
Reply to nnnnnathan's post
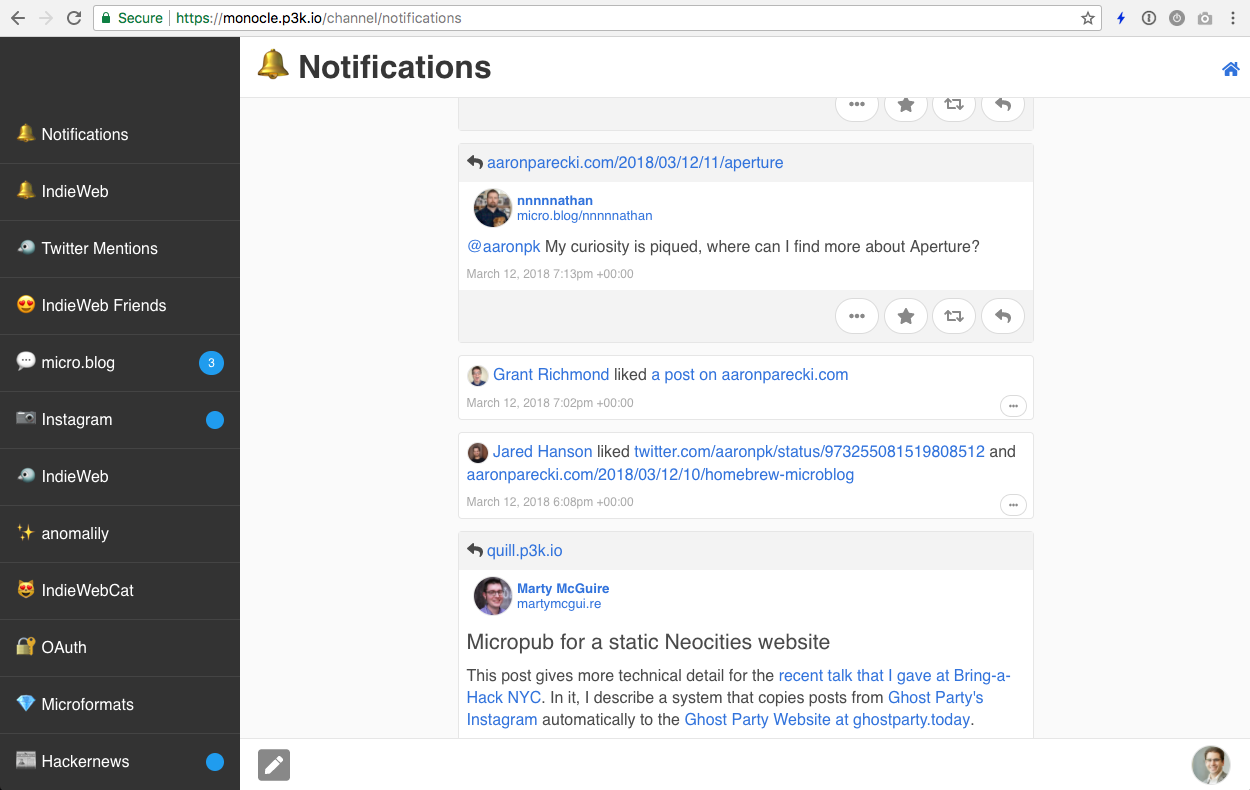point(1003,316)
